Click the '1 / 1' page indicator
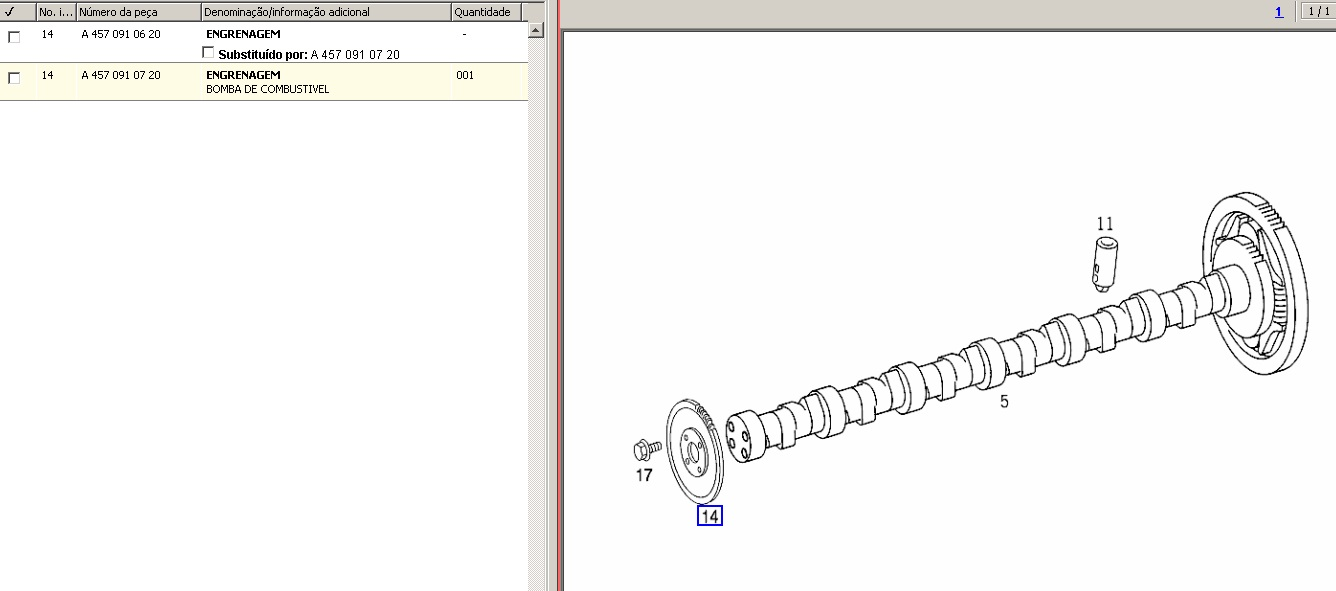Image resolution: width=1336 pixels, height=591 pixels. (x=1317, y=12)
